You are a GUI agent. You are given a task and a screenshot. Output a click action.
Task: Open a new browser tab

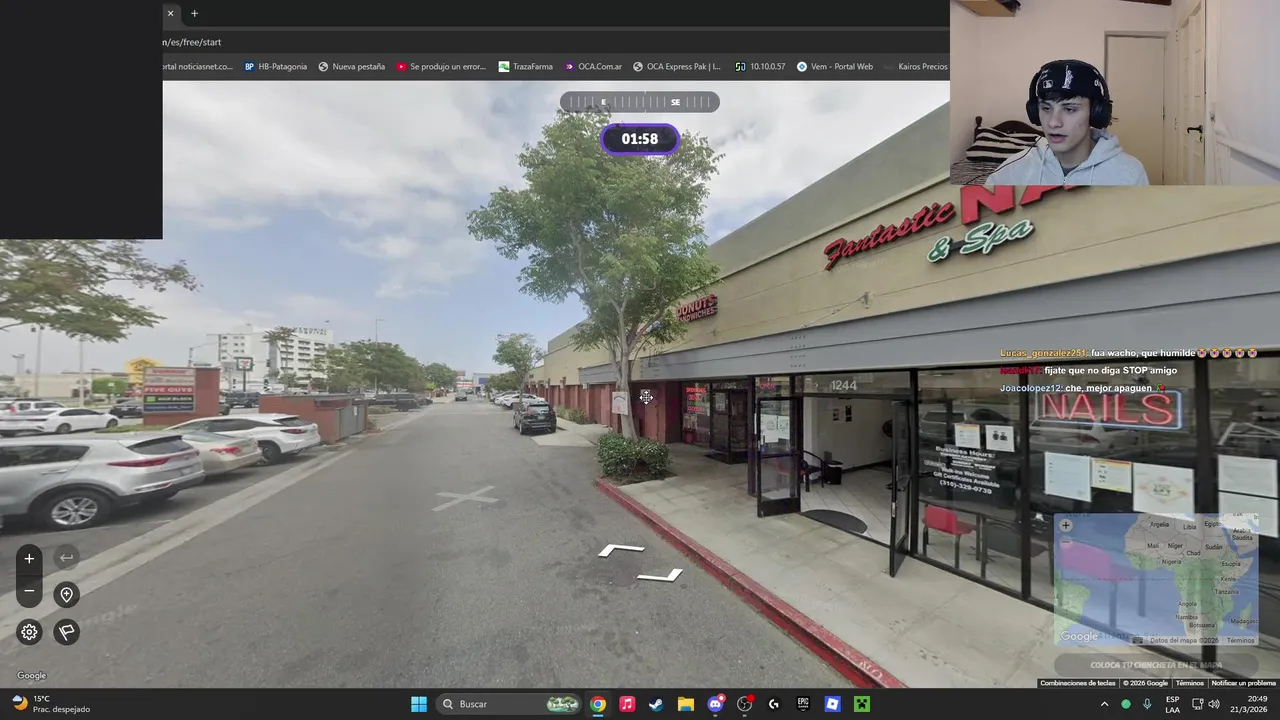coord(194,13)
